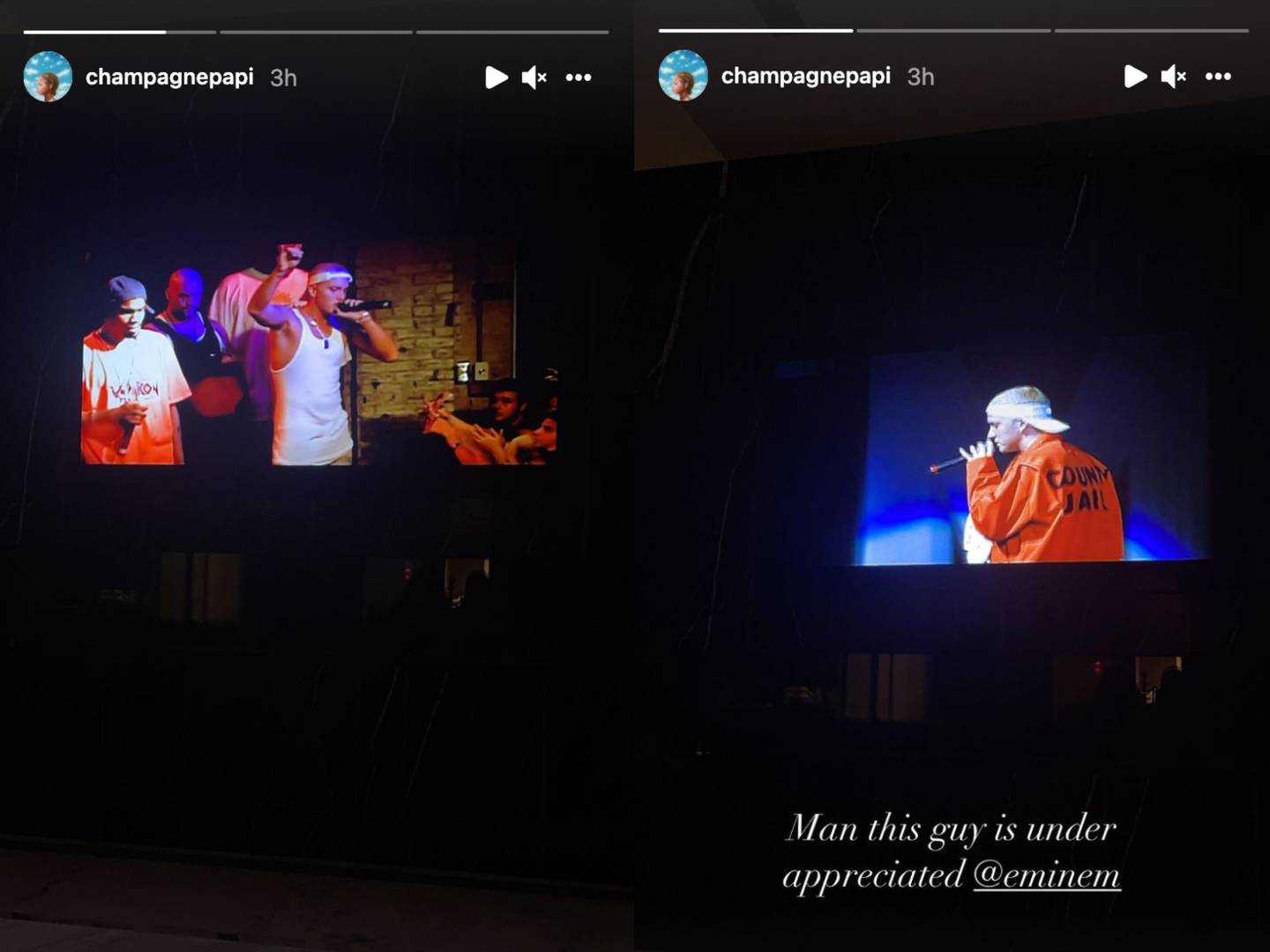1270x952 pixels.
Task: Unmute the left story audio
Action: (x=534, y=78)
